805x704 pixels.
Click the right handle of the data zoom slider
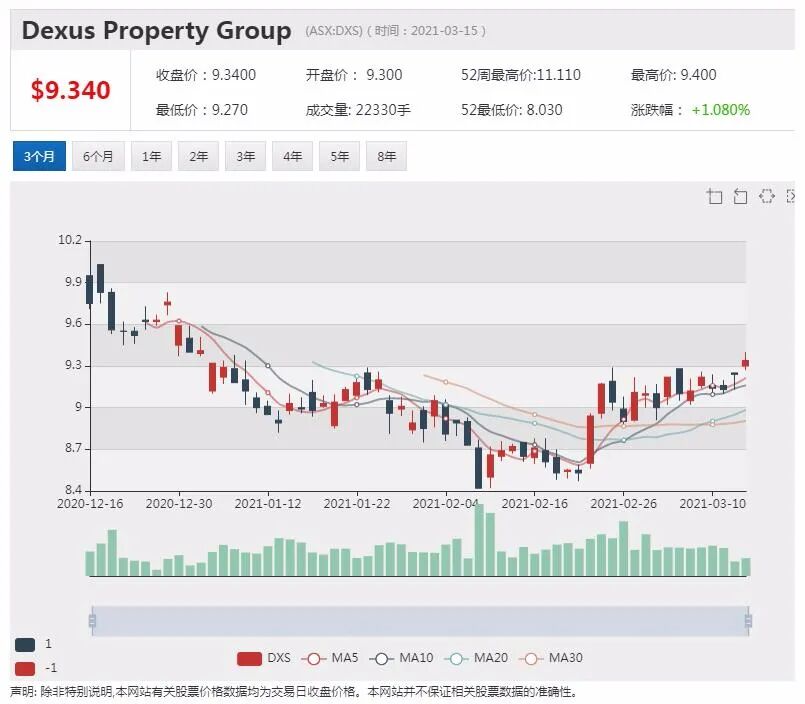coord(749,621)
